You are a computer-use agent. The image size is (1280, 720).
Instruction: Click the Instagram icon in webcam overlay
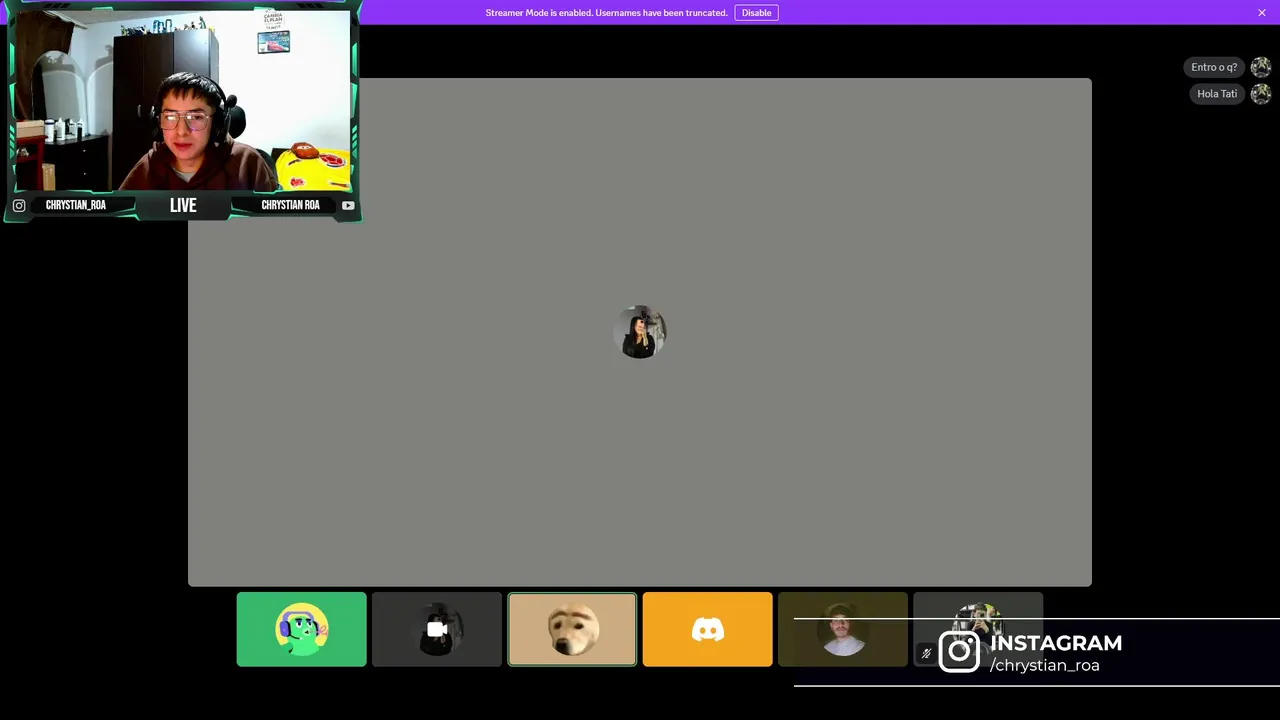pyautogui.click(x=19, y=206)
